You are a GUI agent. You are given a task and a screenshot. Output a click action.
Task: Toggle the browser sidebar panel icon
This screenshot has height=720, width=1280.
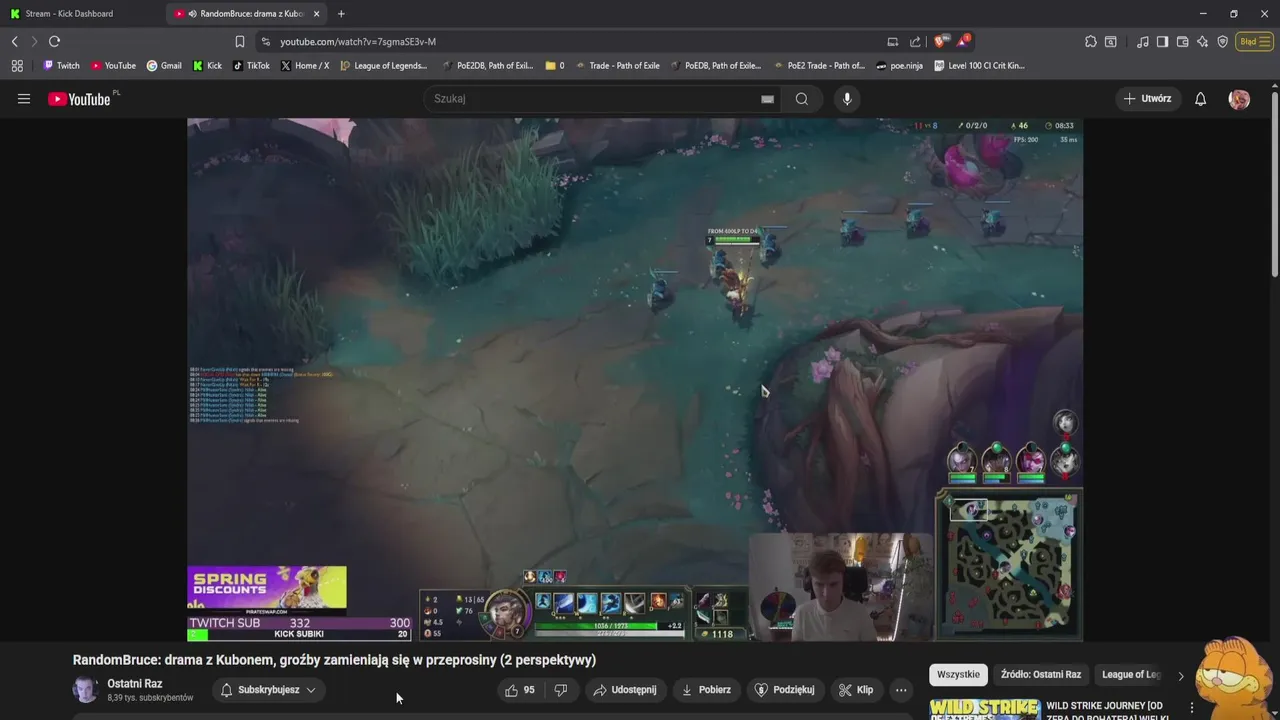[1162, 41]
